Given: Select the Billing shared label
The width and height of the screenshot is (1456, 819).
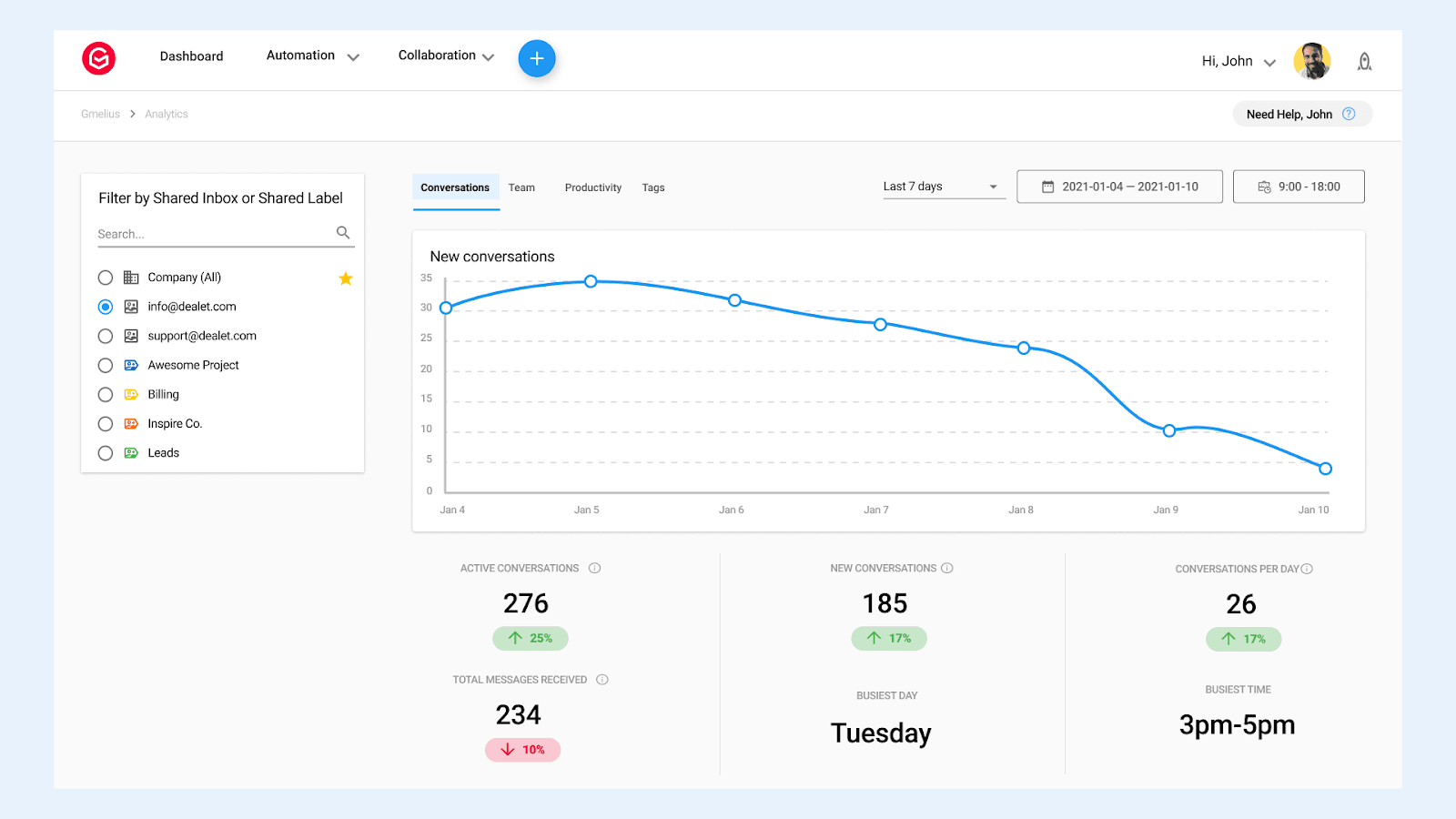Looking at the screenshot, I should tap(105, 394).
